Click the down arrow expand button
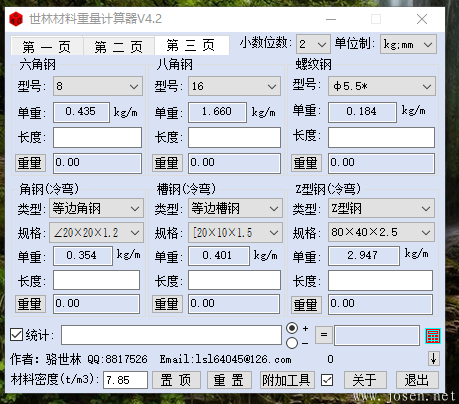Image resolution: width=459 pixels, height=404 pixels. pyautogui.click(x=434, y=359)
